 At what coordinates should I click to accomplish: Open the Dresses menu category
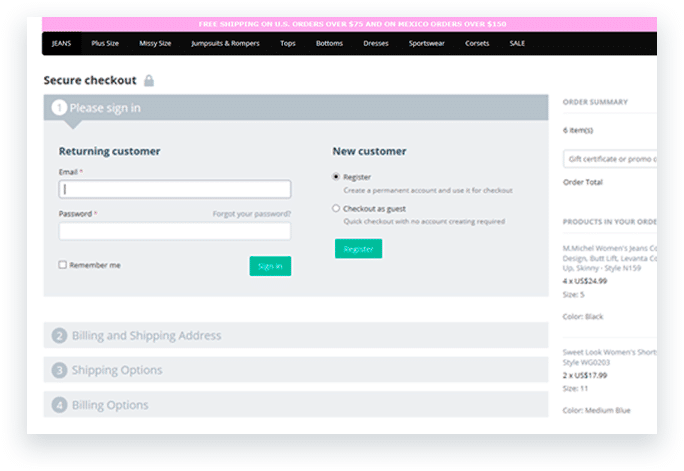tap(376, 44)
